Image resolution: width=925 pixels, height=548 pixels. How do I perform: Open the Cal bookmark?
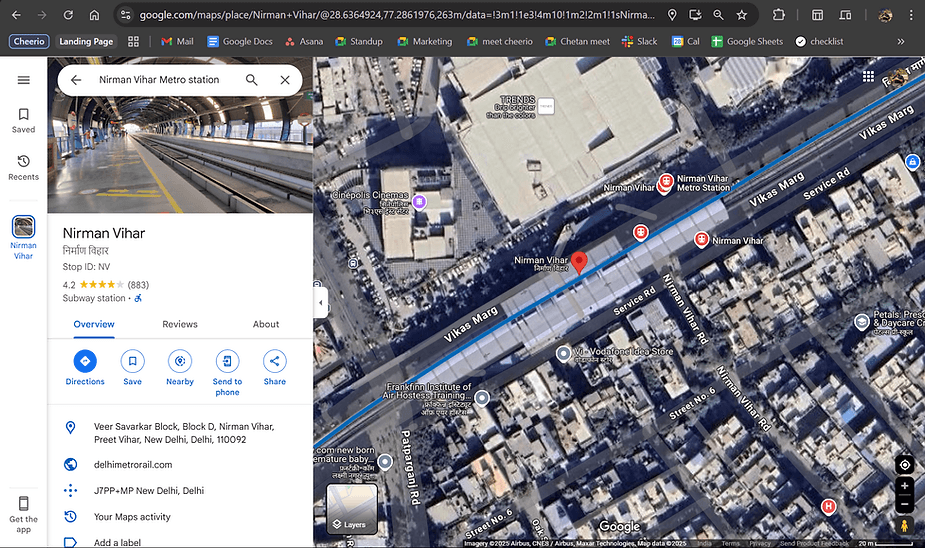tap(685, 41)
